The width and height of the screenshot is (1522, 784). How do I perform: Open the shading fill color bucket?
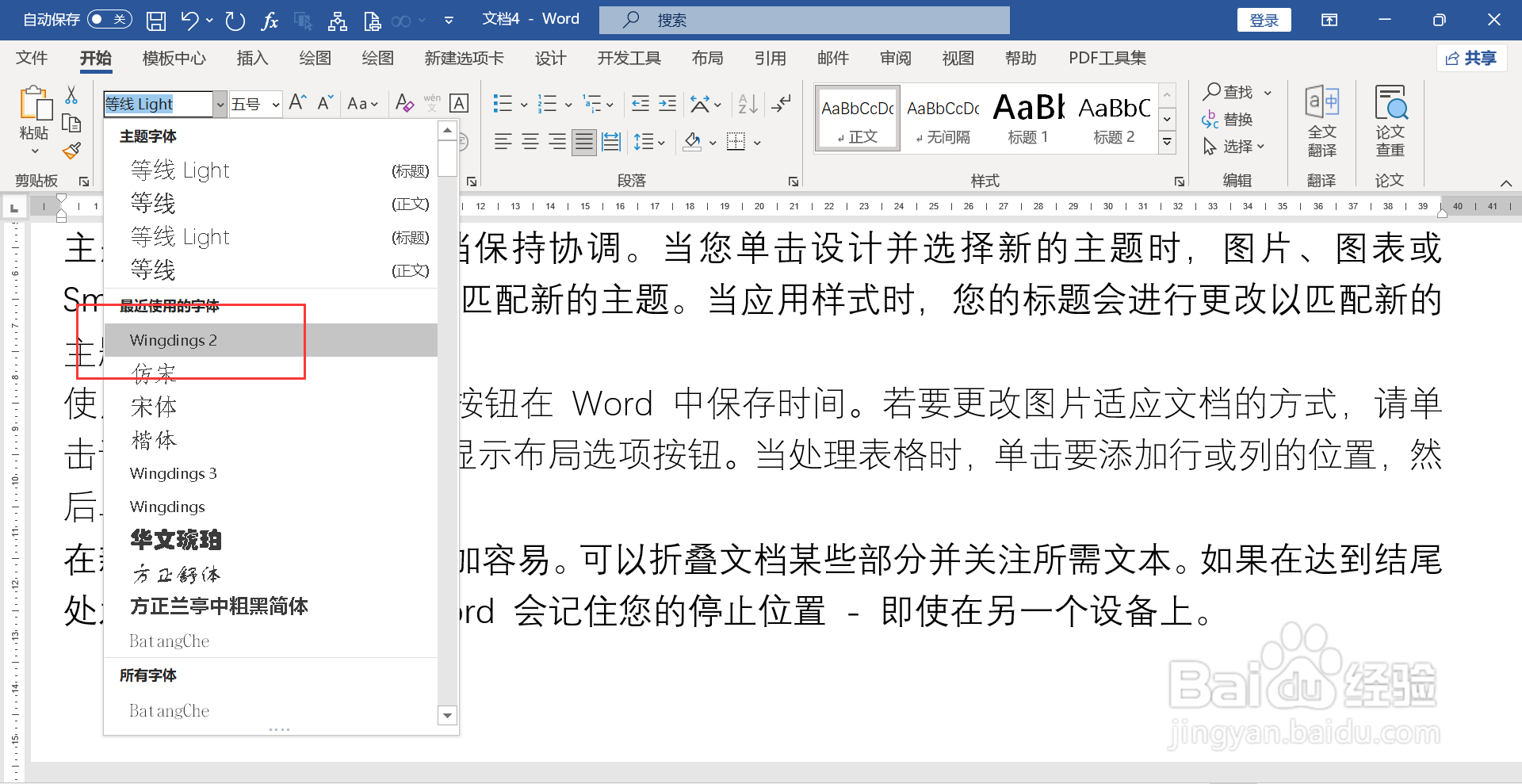coord(692,142)
